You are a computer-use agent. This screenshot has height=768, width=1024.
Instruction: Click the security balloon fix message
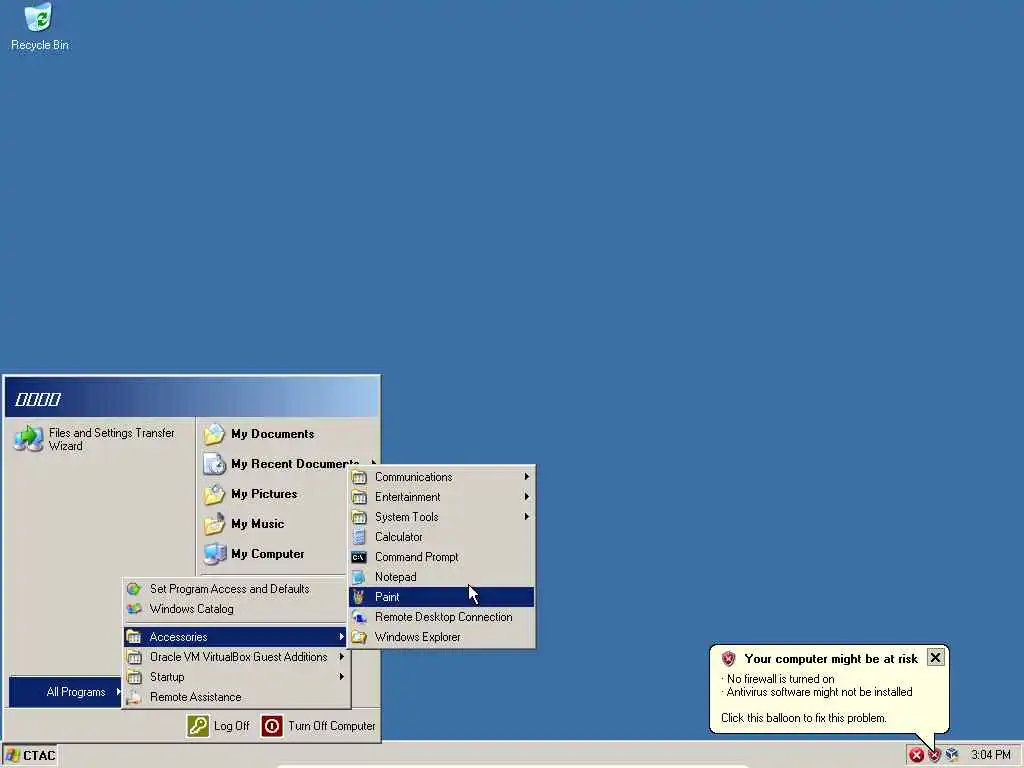coord(803,718)
